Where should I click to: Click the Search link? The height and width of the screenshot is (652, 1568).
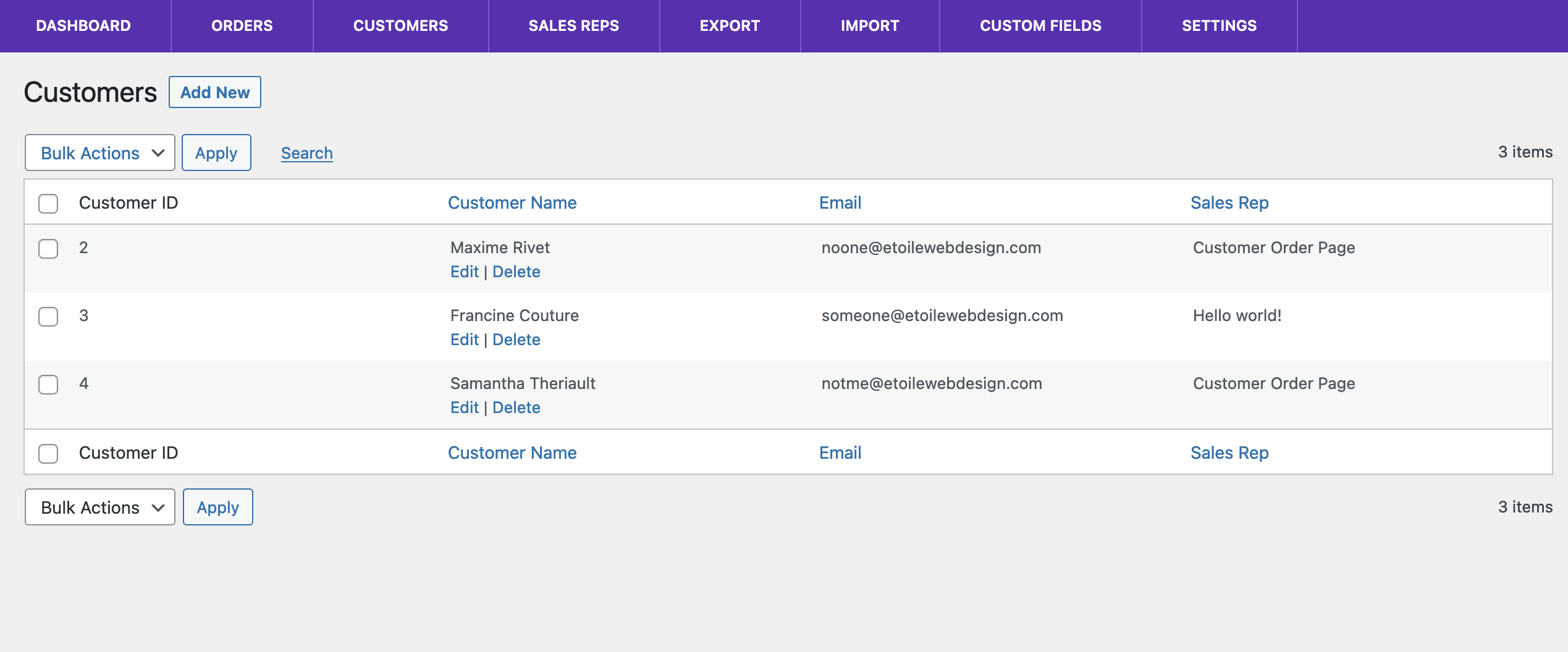tap(306, 153)
